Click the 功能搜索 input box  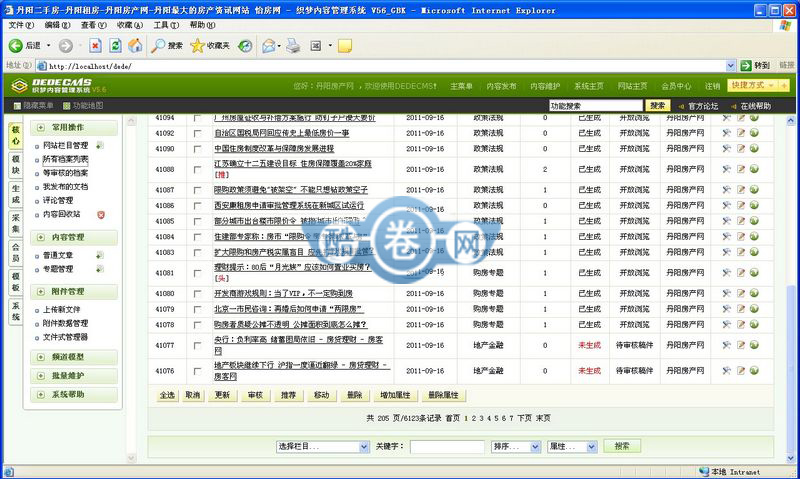pos(596,106)
